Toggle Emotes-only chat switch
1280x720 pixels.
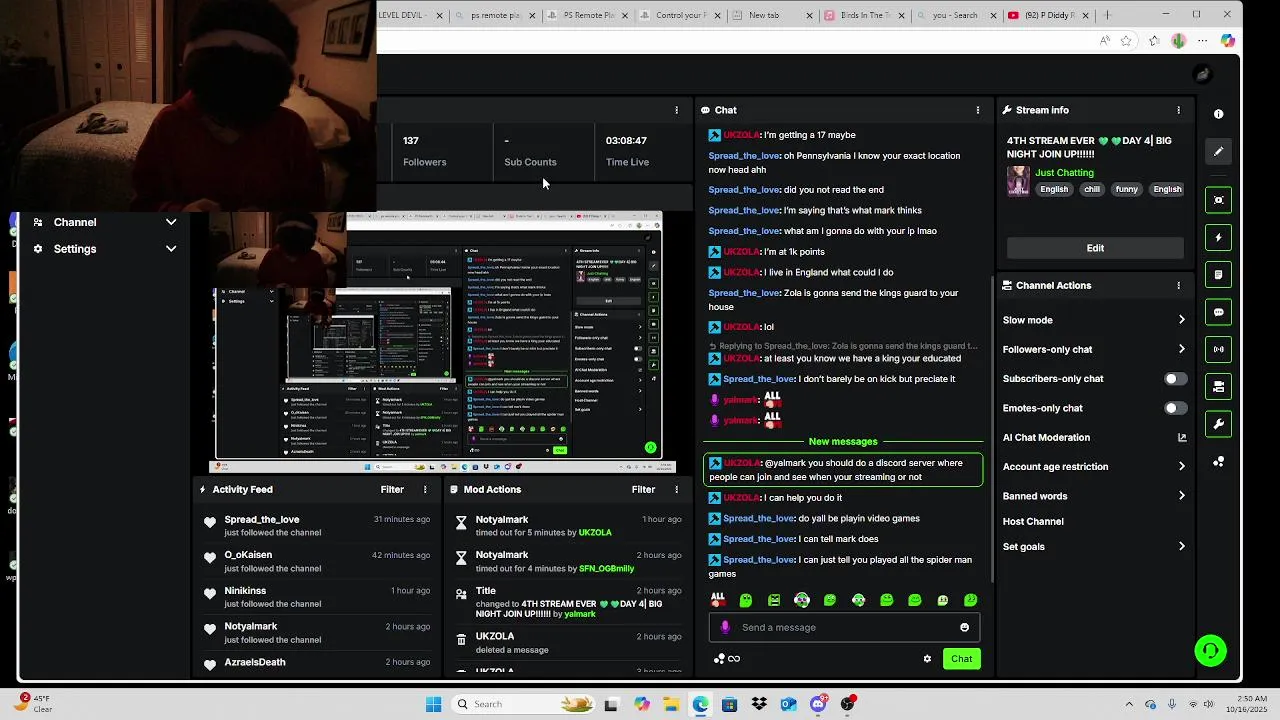pos(1176,408)
